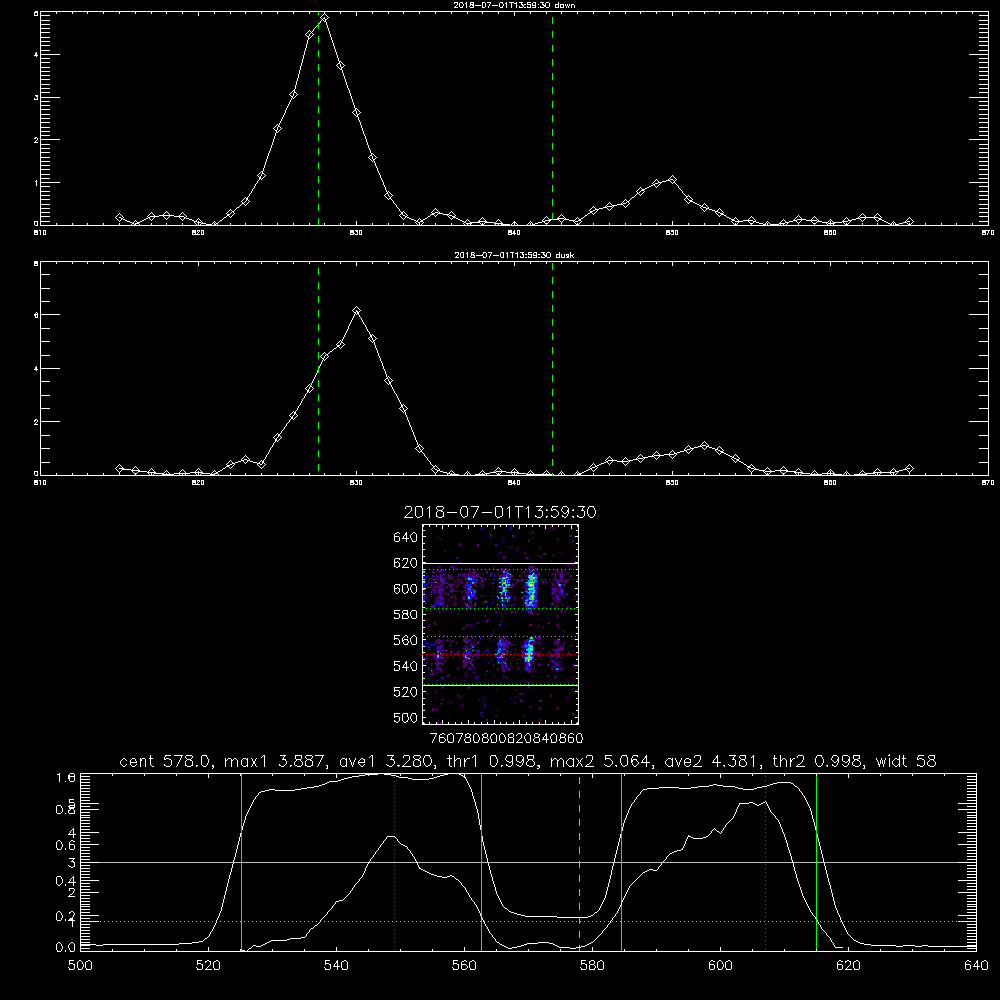Click the '1.6' y-axis label of the bottom plot

[66, 777]
